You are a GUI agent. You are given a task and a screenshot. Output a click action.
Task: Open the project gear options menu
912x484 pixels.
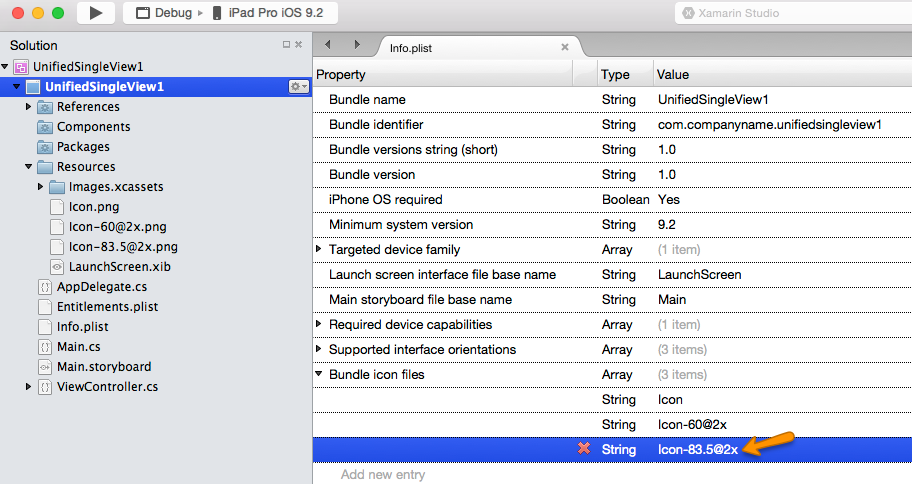tap(298, 87)
